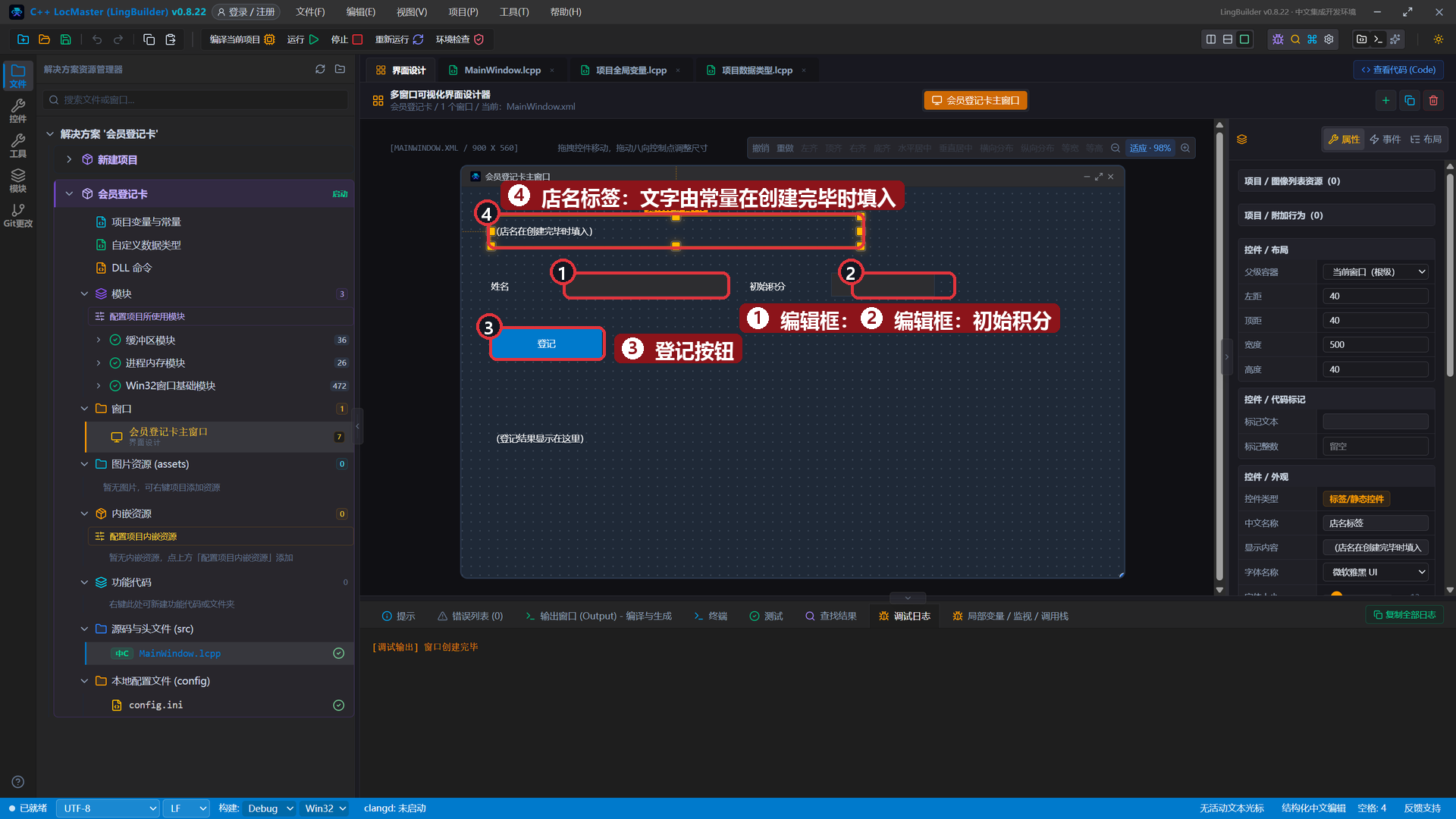Image resolution: width=1456 pixels, height=819 pixels.
Task: Click the 查看代码 (Code) button
Action: 1398,70
